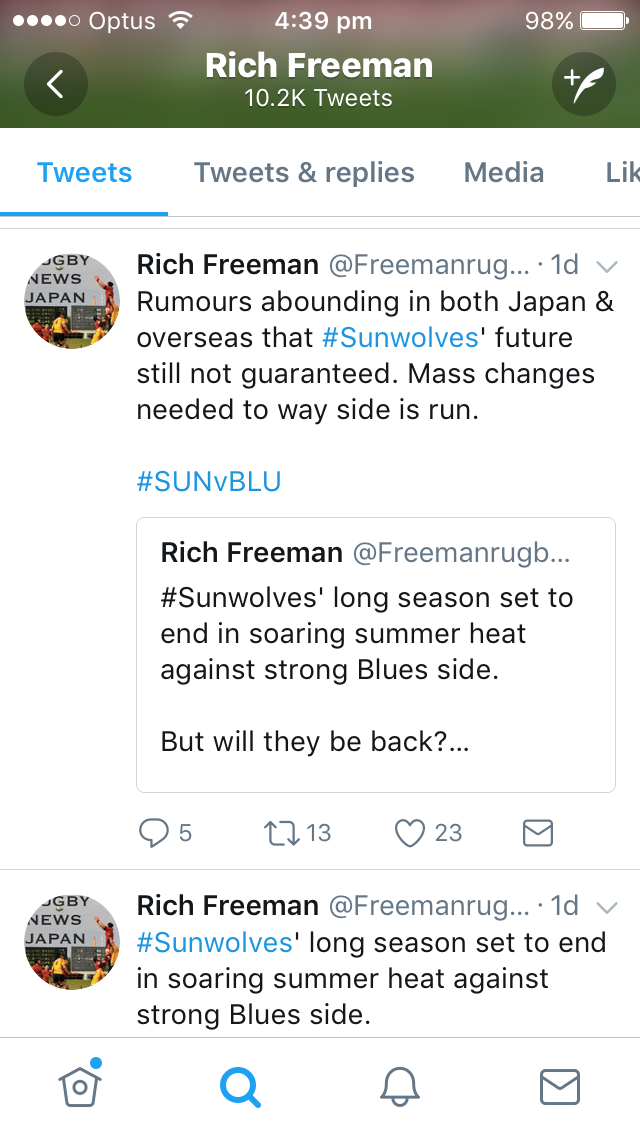Open the Home timeline tab
The width and height of the screenshot is (640, 1136).
tap(82, 1086)
